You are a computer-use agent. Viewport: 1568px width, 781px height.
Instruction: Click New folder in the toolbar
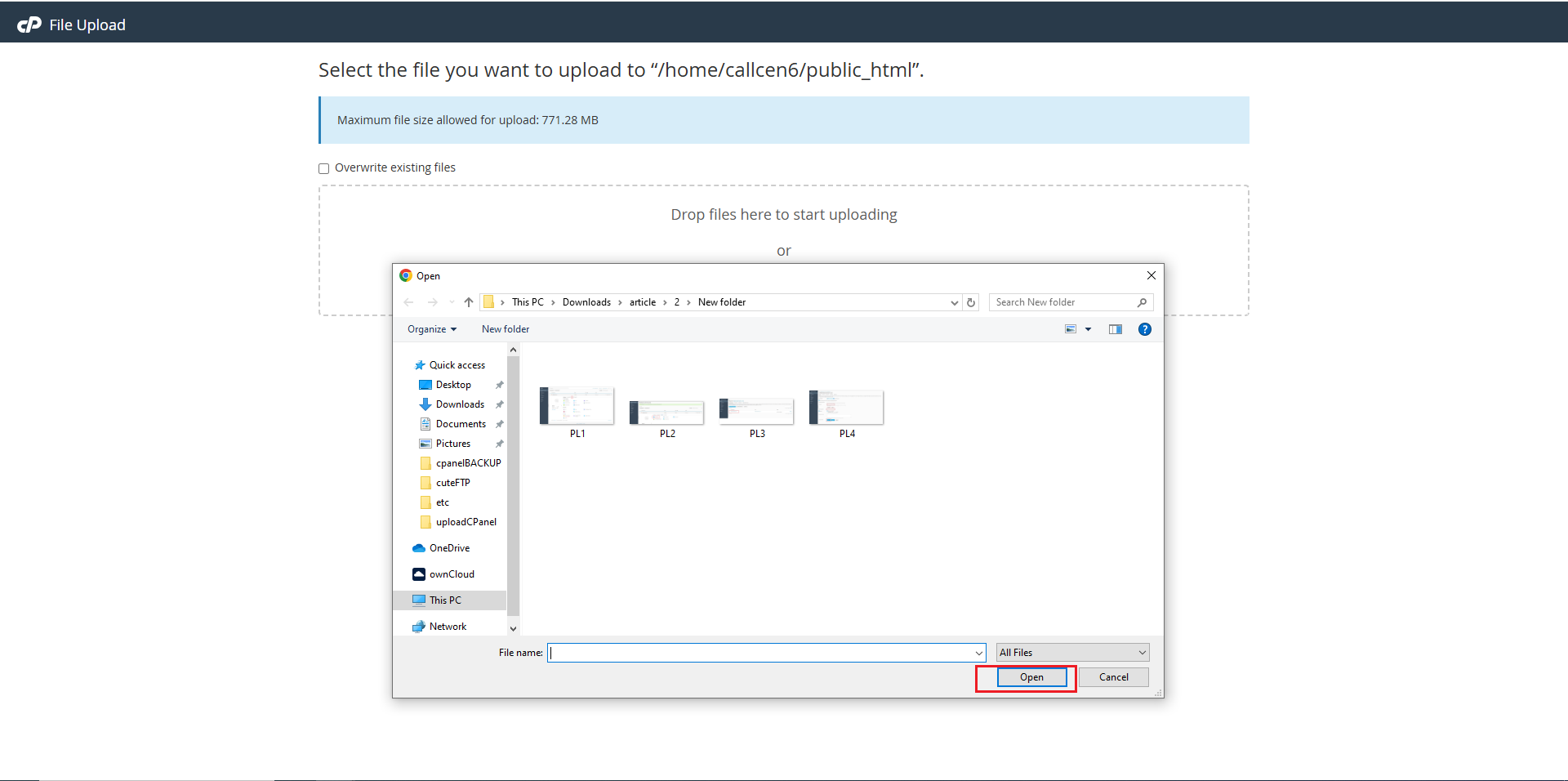tap(506, 329)
